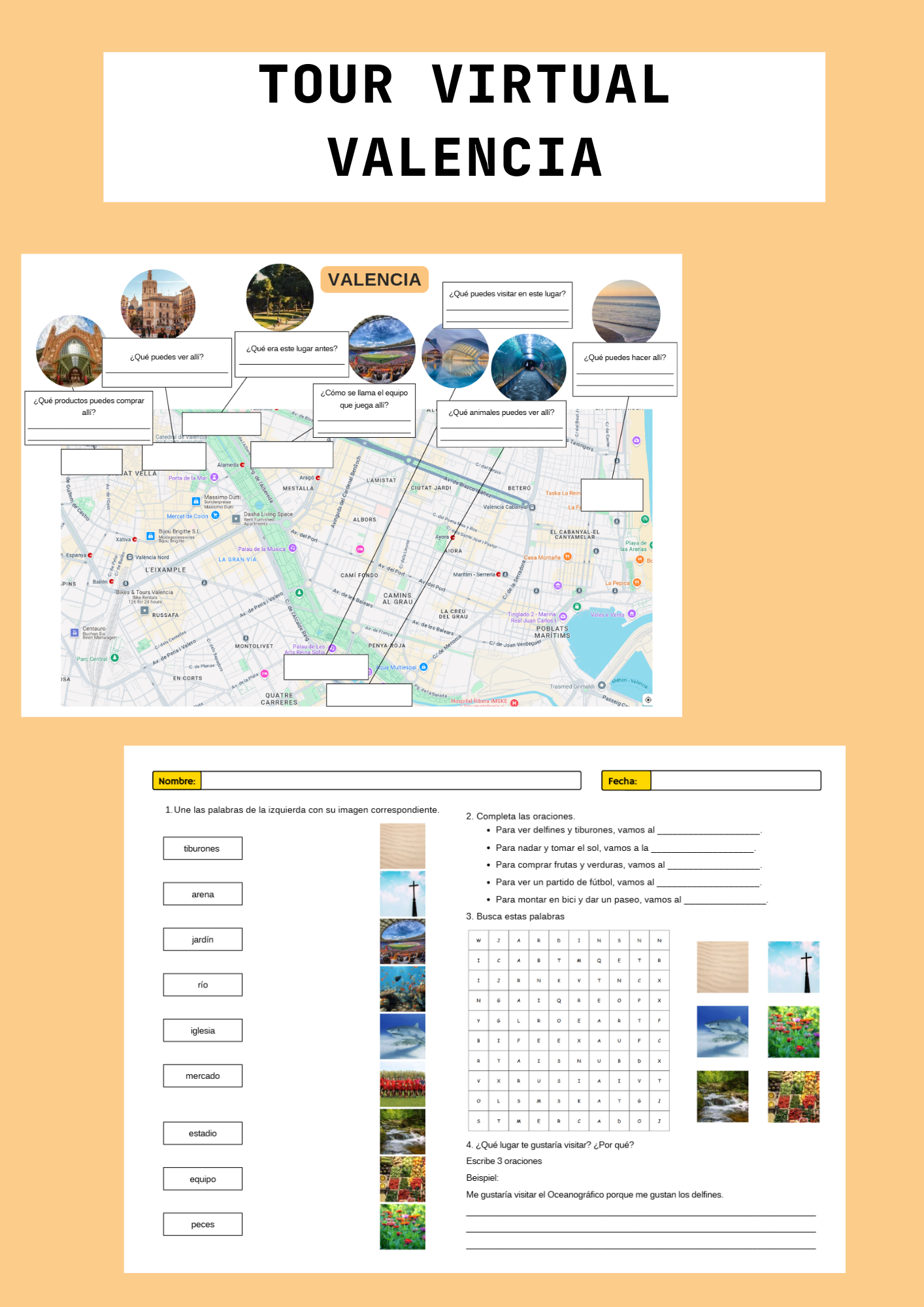Select the 'estadio' word box

point(203,1133)
